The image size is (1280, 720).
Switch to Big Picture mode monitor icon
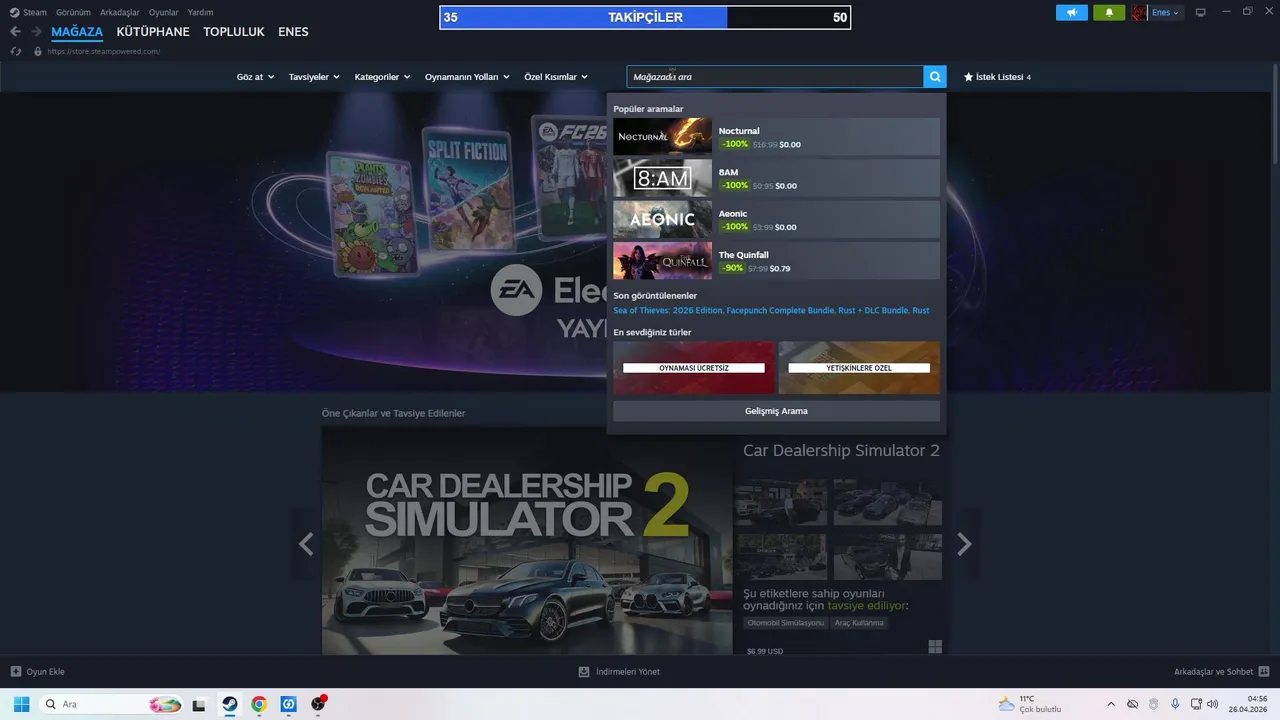tap(1201, 13)
